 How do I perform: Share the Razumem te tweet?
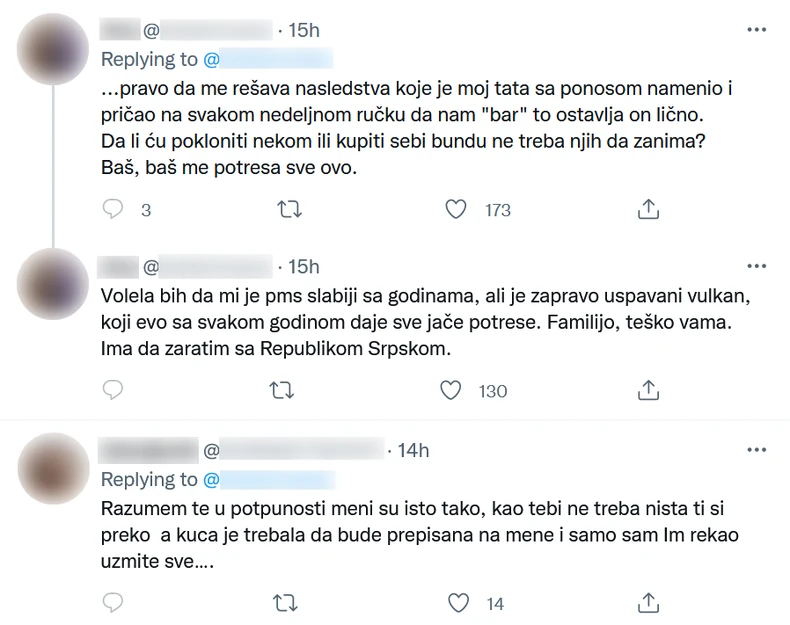[x=648, y=603]
